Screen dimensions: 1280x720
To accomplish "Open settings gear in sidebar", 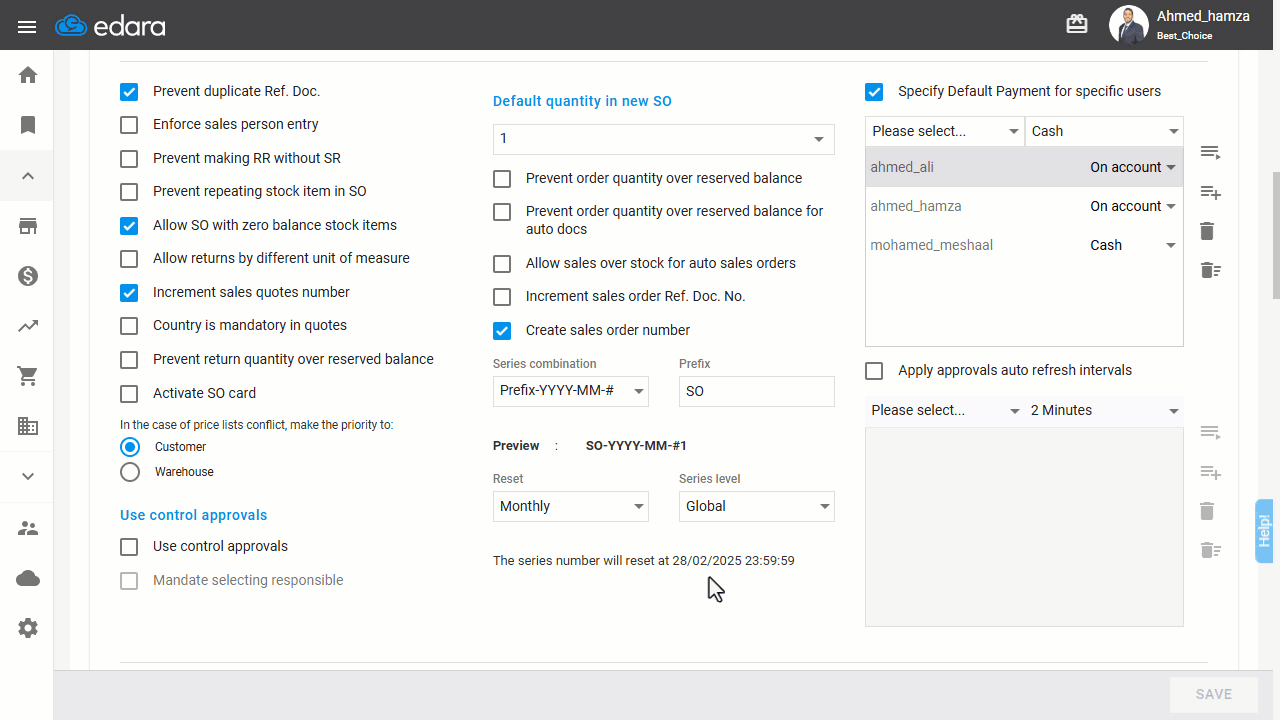I will [x=28, y=628].
